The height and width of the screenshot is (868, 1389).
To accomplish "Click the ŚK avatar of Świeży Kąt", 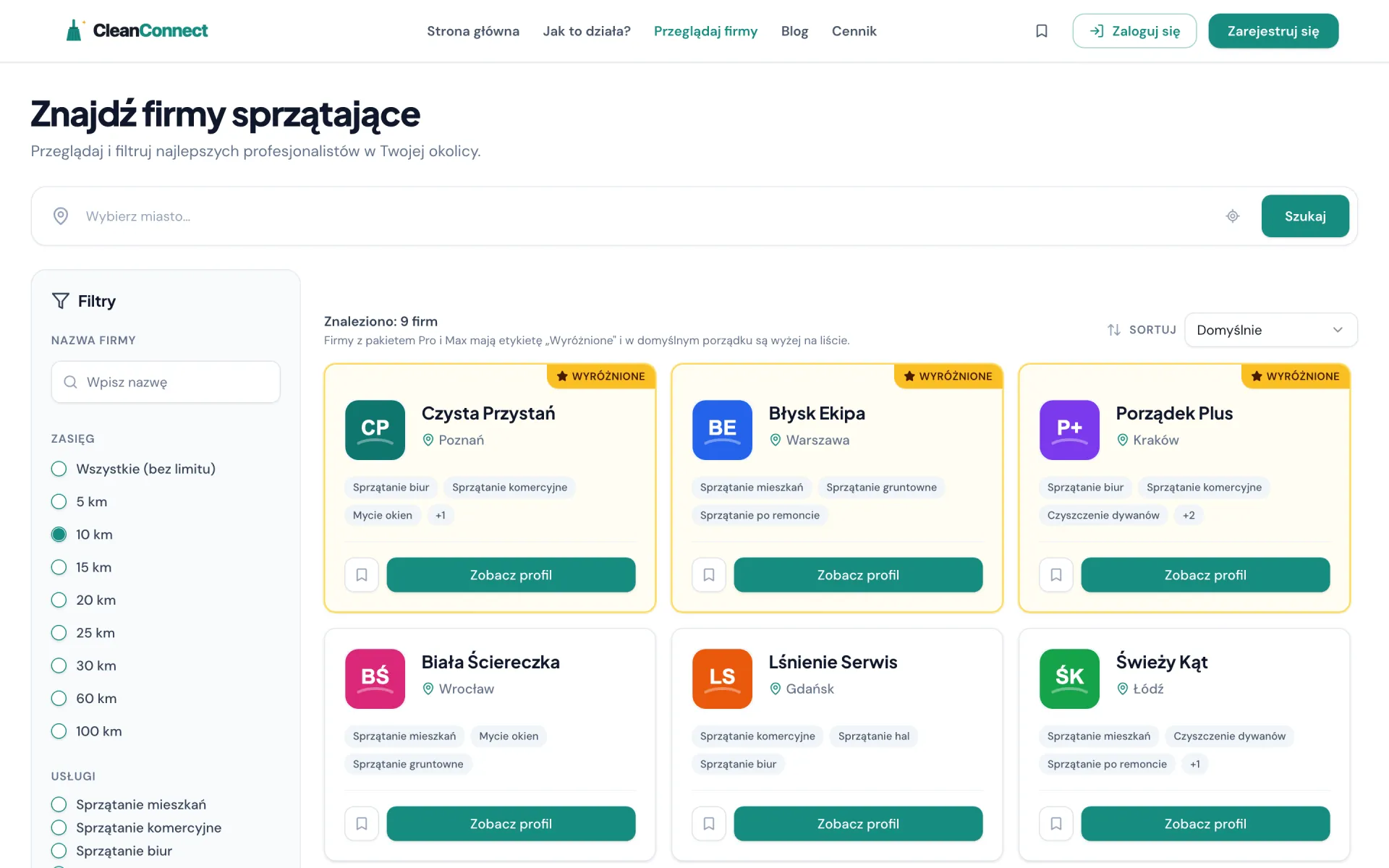I will tap(1069, 678).
